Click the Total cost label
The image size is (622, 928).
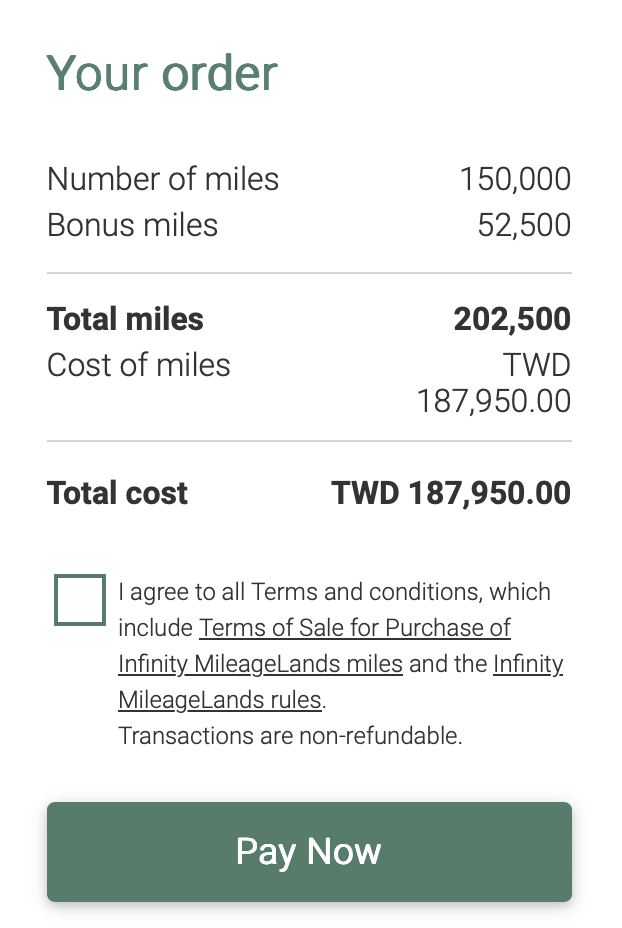116,493
